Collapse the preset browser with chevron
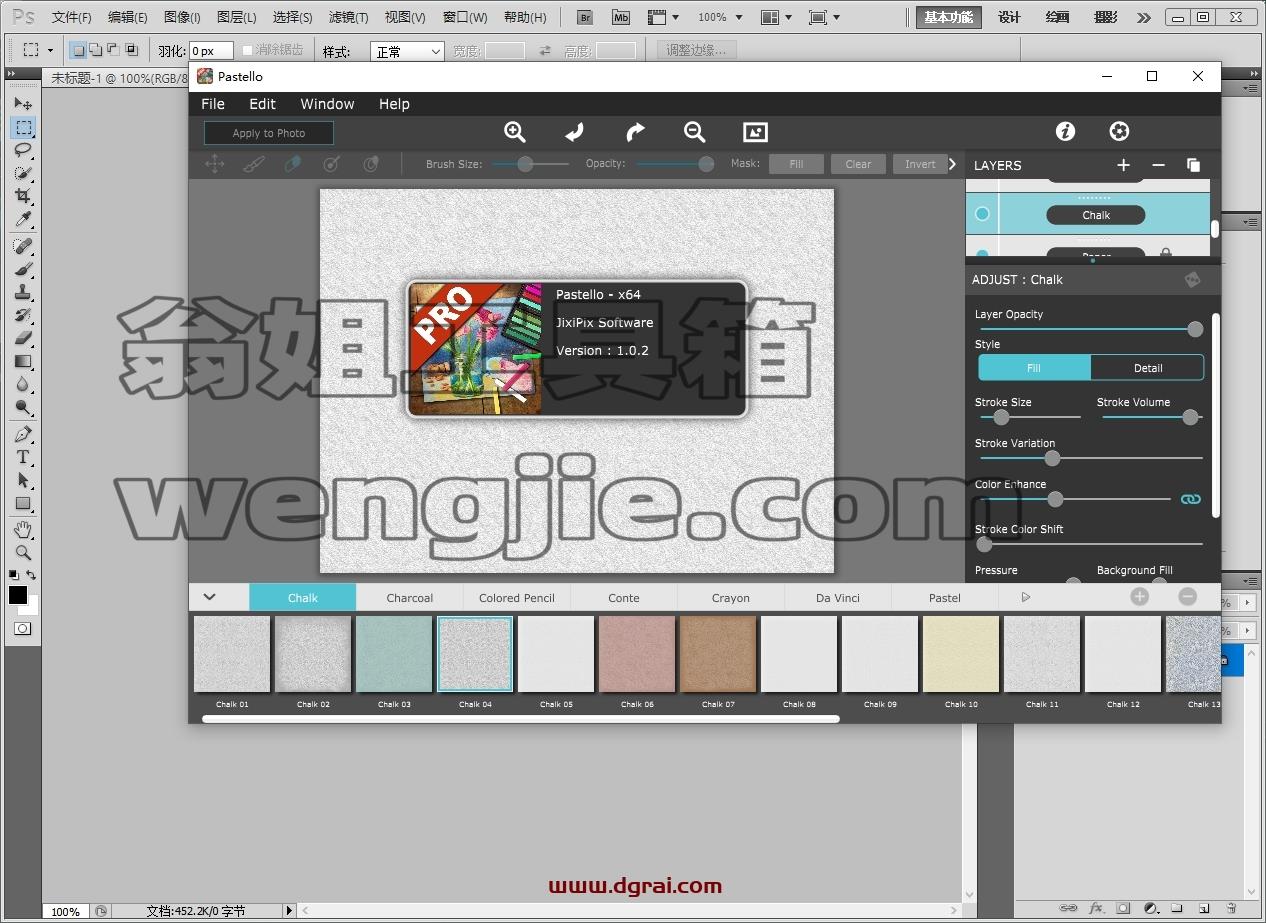Viewport: 1266px width, 923px height. [209, 597]
